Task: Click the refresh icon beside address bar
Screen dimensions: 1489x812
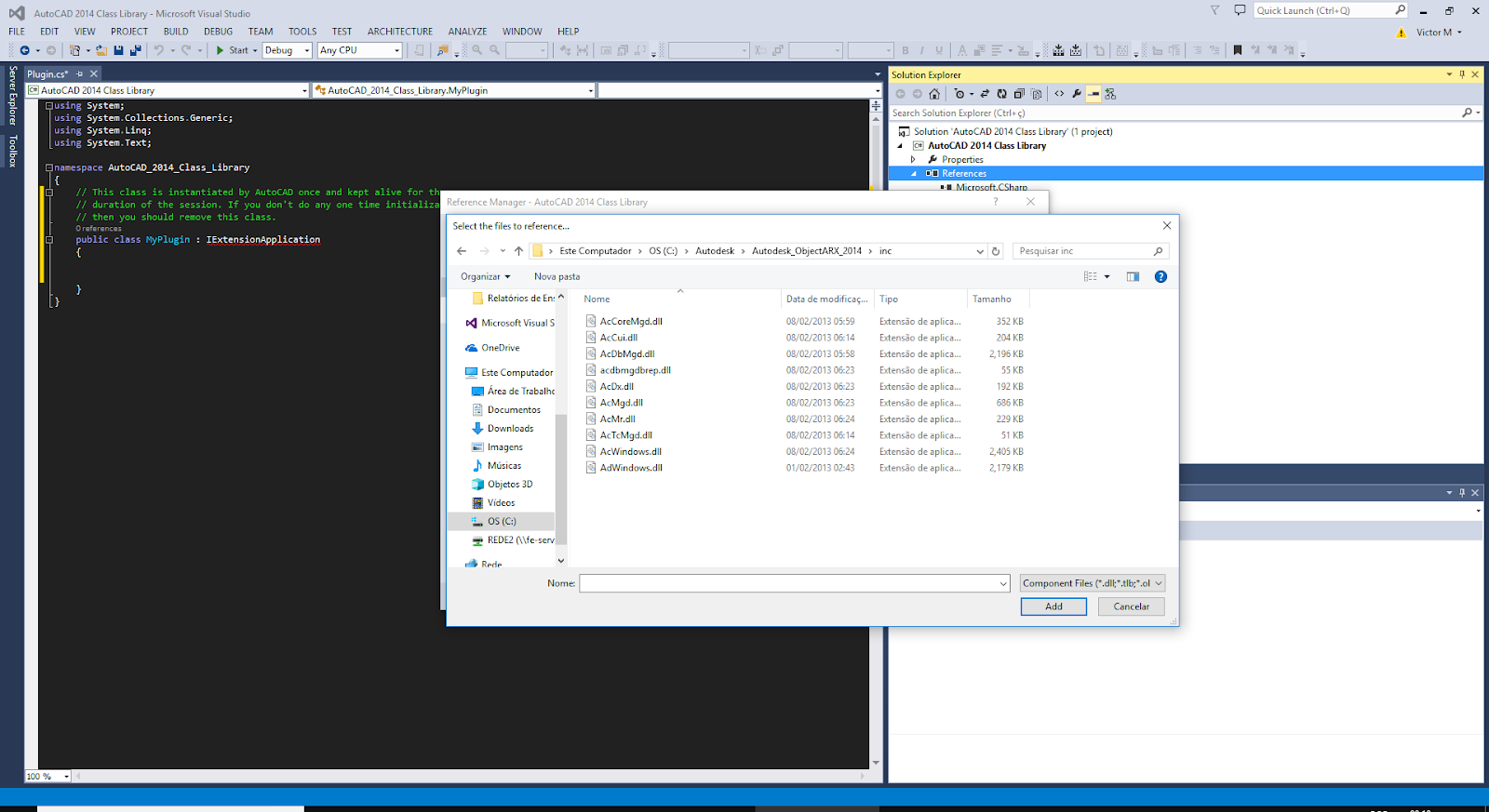Action: click(996, 251)
